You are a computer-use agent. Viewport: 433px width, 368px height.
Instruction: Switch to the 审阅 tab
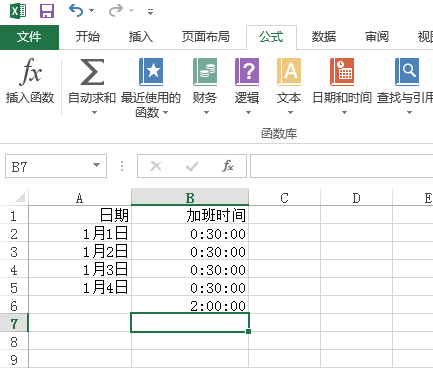tap(377, 37)
